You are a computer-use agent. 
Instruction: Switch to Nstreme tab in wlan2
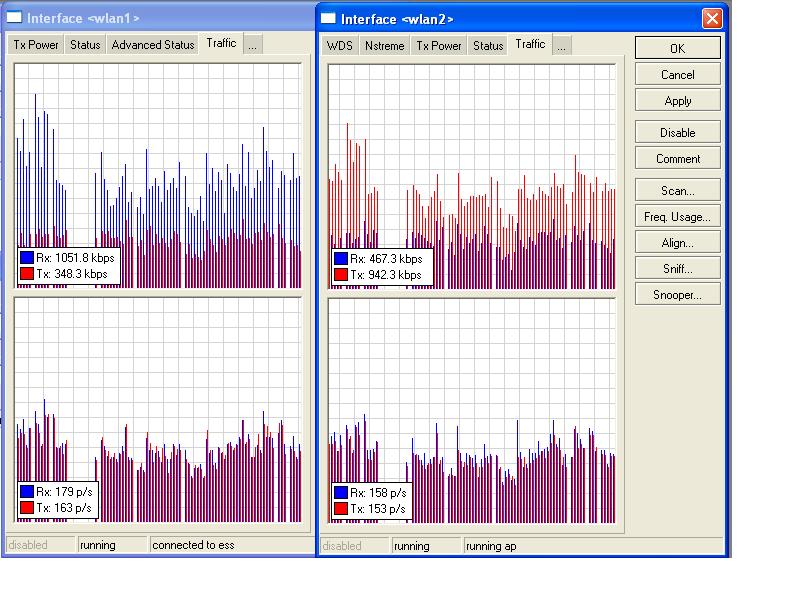click(384, 46)
